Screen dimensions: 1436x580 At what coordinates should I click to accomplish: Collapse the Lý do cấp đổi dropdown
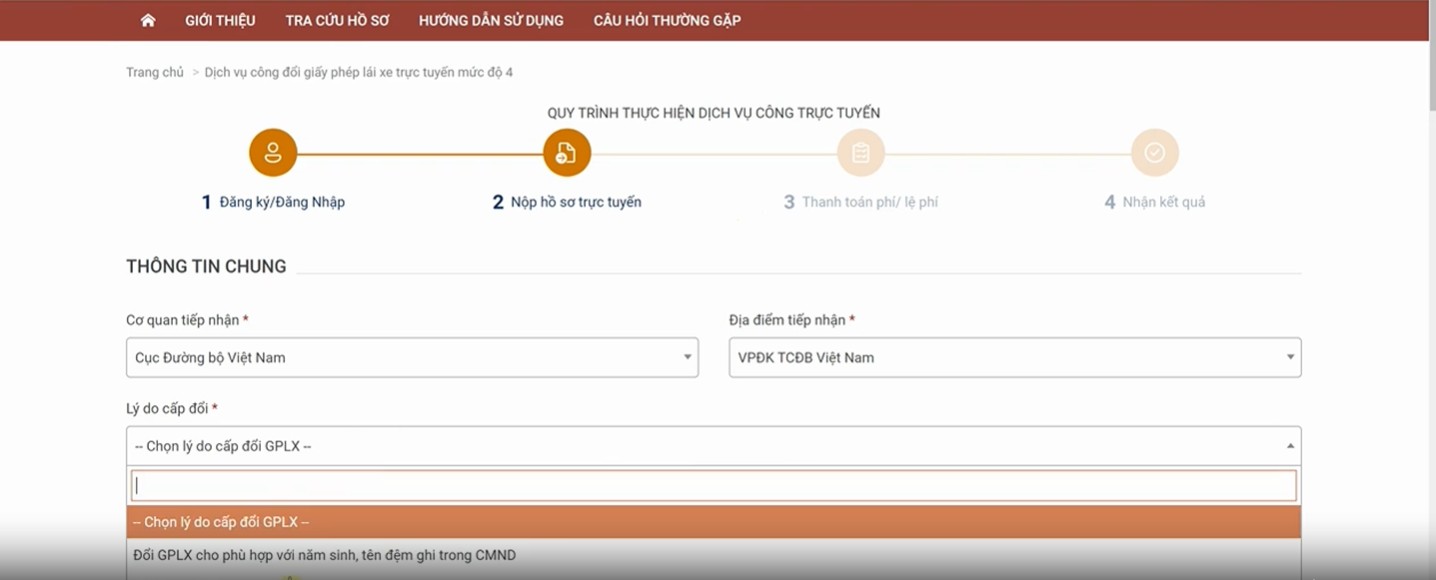[x=713, y=446]
